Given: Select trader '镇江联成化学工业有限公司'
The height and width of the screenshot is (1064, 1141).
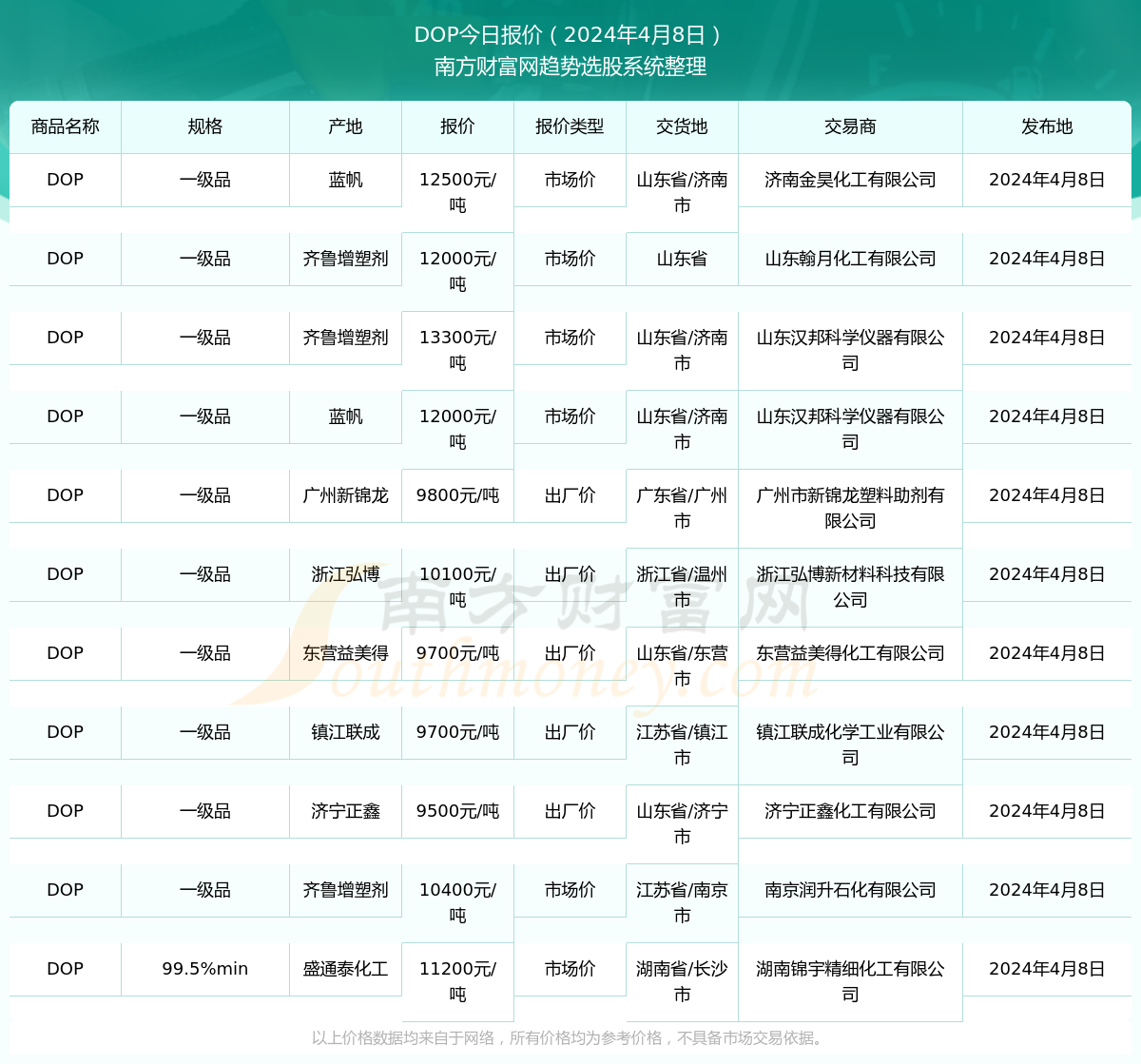Looking at the screenshot, I should [x=850, y=745].
